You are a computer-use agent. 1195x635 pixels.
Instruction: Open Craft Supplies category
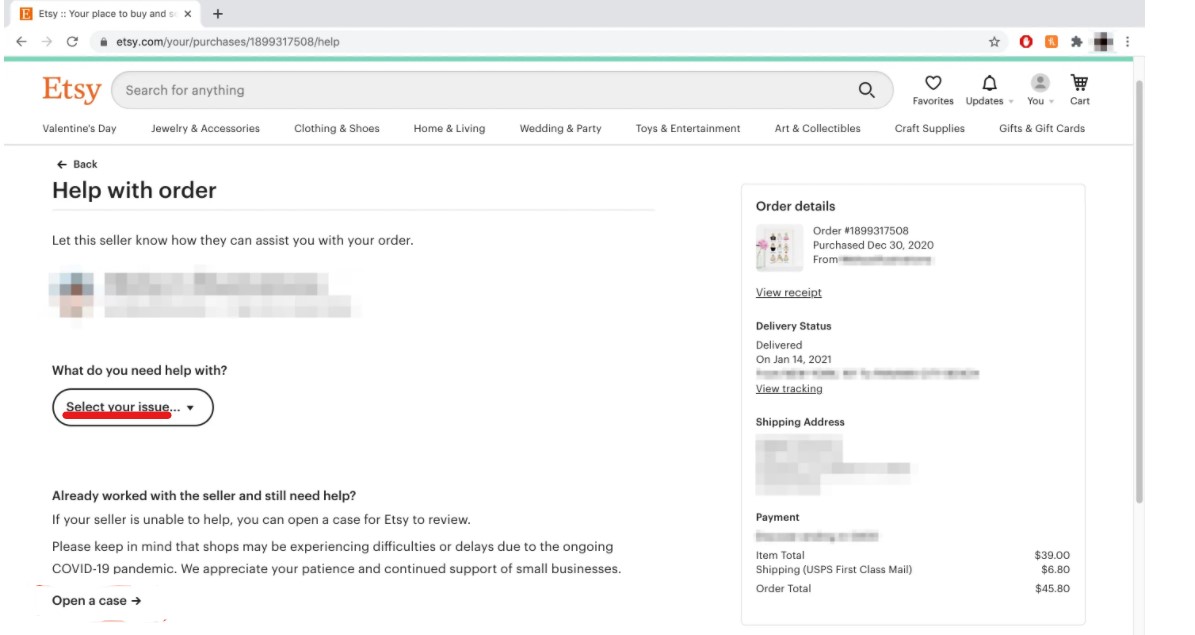point(930,128)
